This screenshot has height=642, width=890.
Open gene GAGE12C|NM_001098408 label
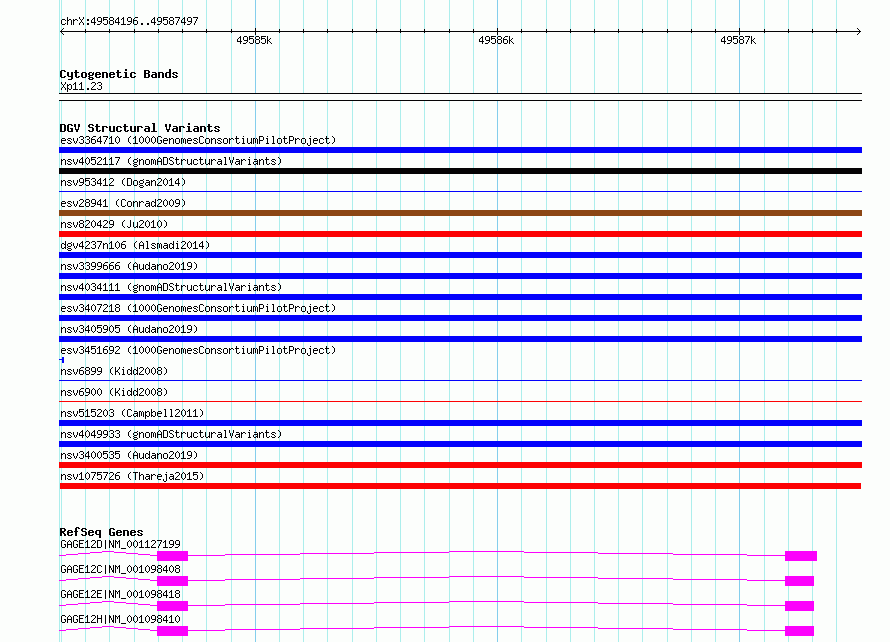coord(120,569)
